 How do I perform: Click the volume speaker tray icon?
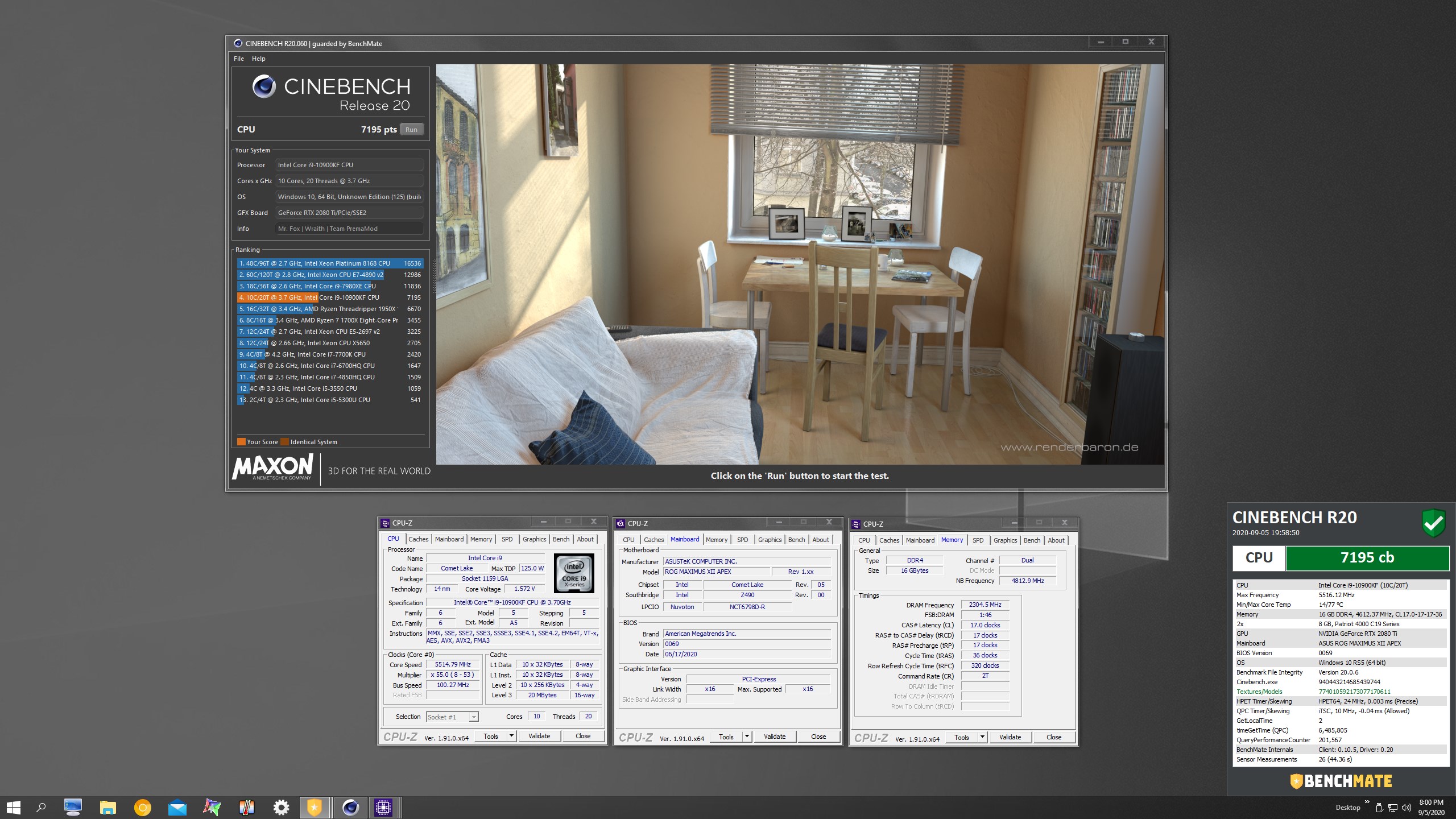1407,808
